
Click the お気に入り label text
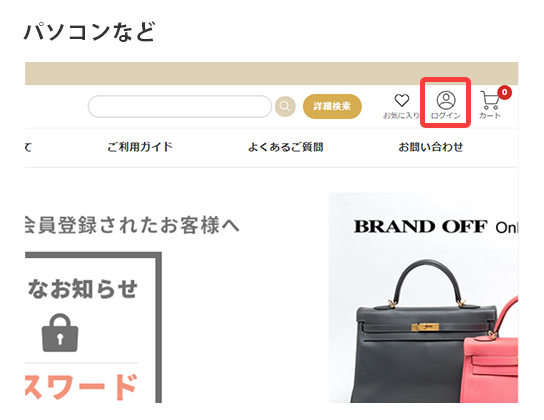coord(401,115)
